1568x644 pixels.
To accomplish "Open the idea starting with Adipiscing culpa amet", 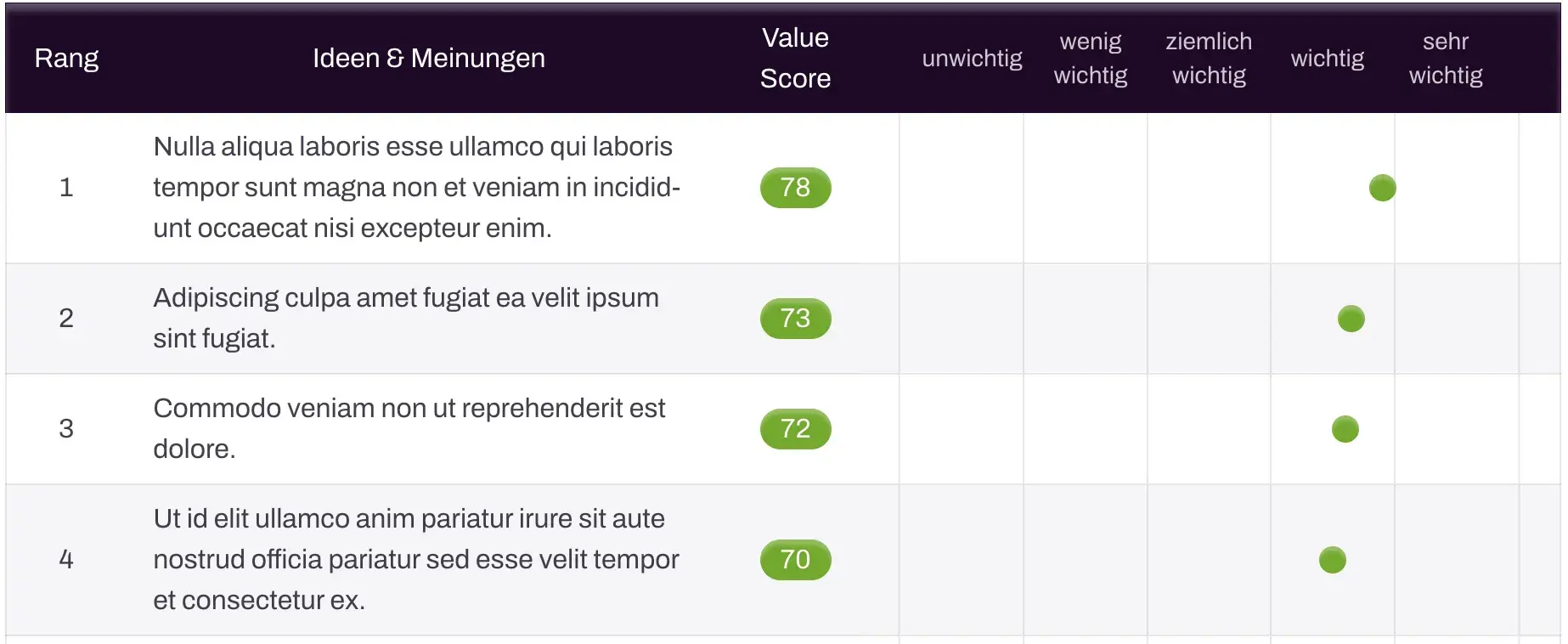I will click(x=406, y=319).
